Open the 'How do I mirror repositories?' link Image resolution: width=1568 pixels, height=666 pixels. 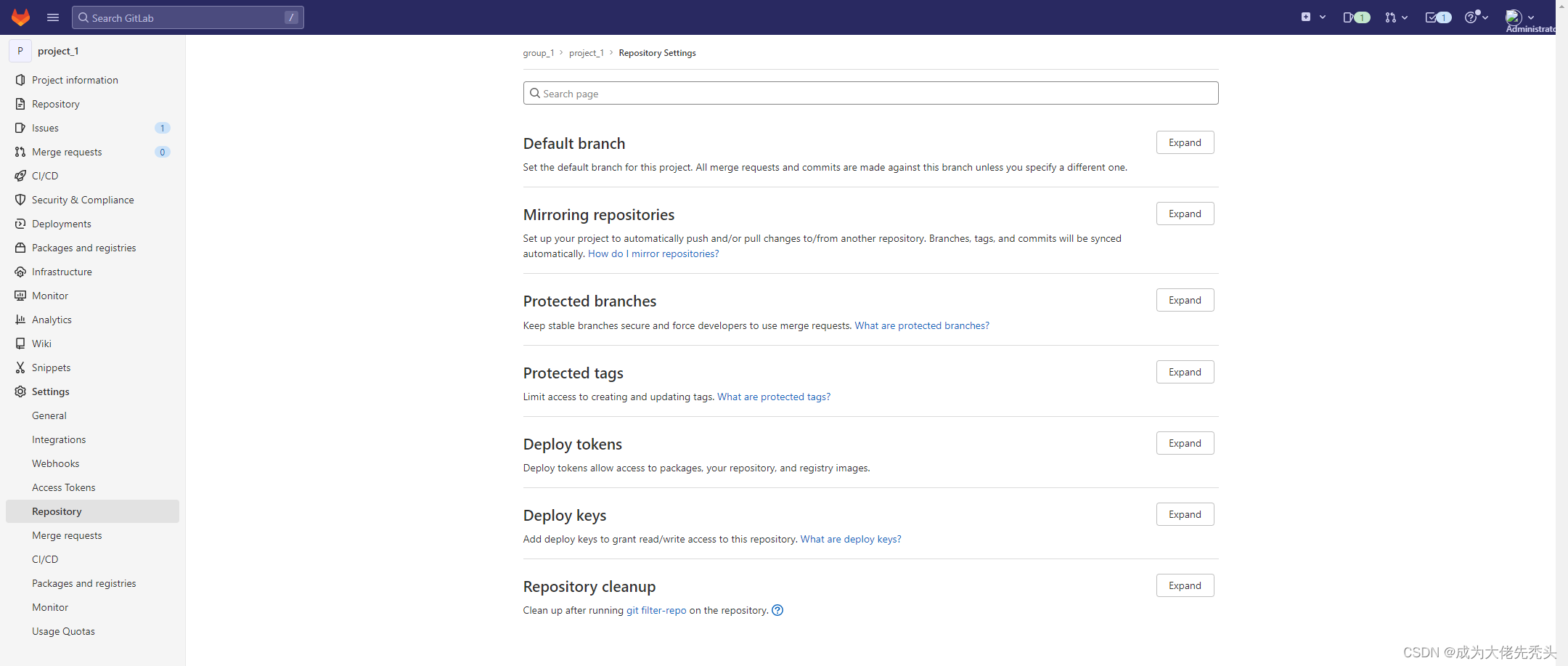tap(653, 253)
